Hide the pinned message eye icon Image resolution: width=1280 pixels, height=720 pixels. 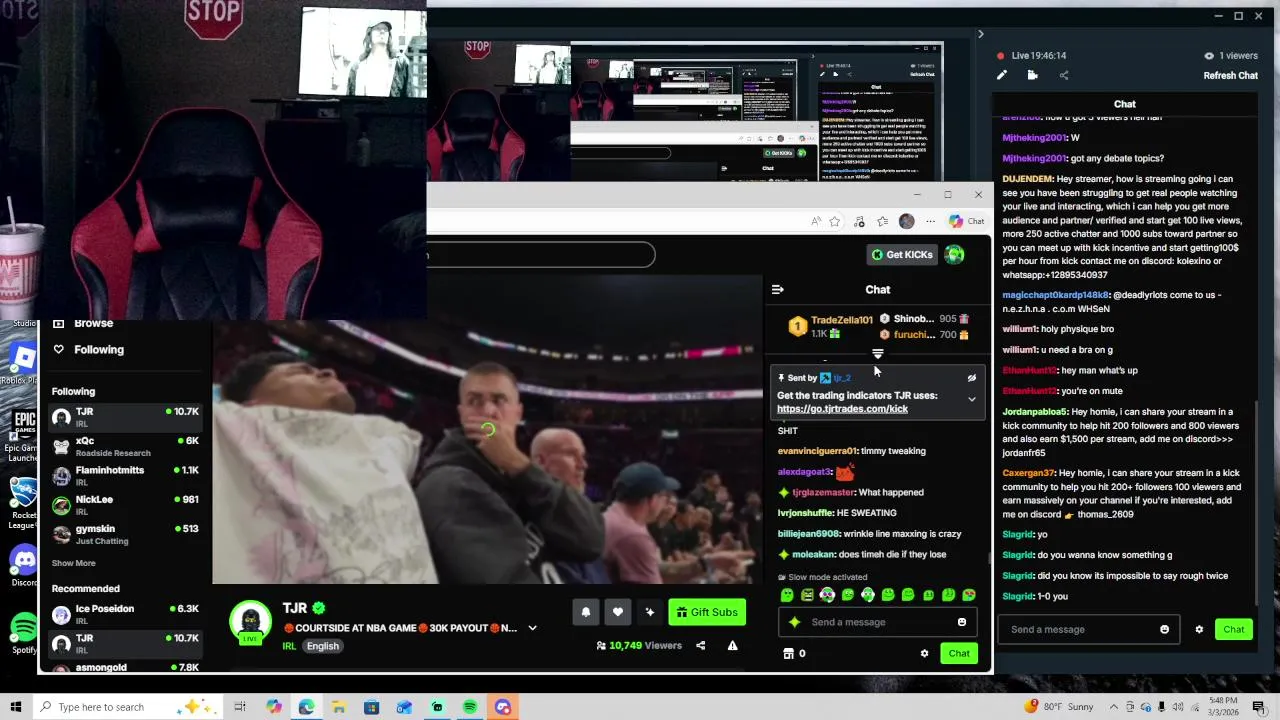[x=971, y=378]
